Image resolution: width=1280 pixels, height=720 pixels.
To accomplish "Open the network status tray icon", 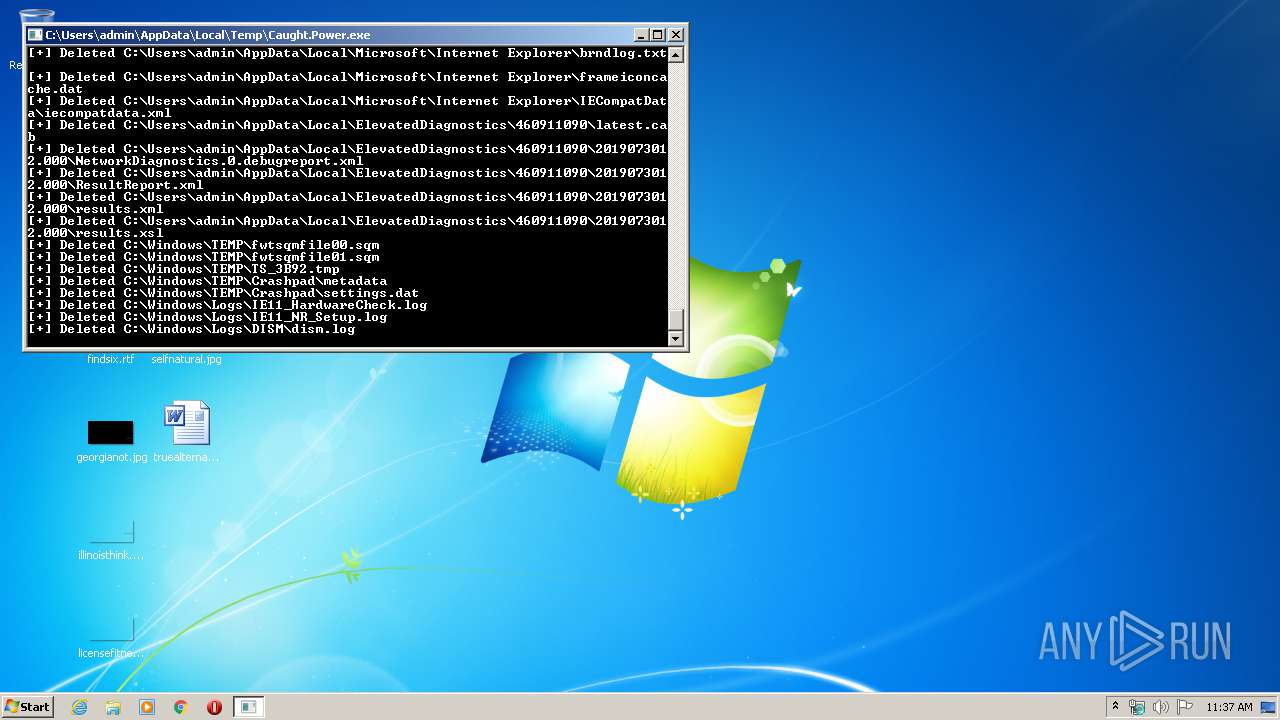I will 1137,707.
